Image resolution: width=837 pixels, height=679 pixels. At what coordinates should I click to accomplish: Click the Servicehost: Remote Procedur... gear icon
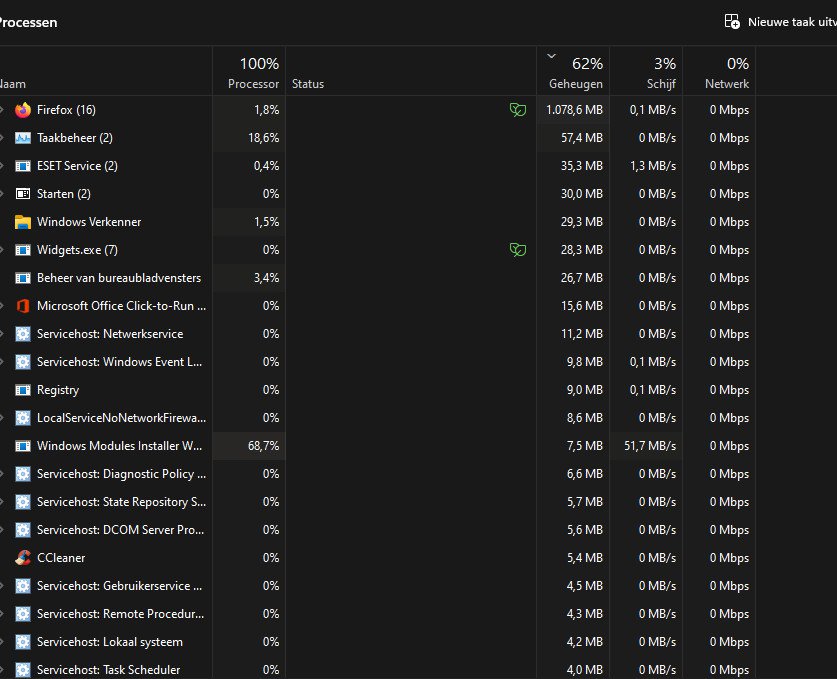23,614
